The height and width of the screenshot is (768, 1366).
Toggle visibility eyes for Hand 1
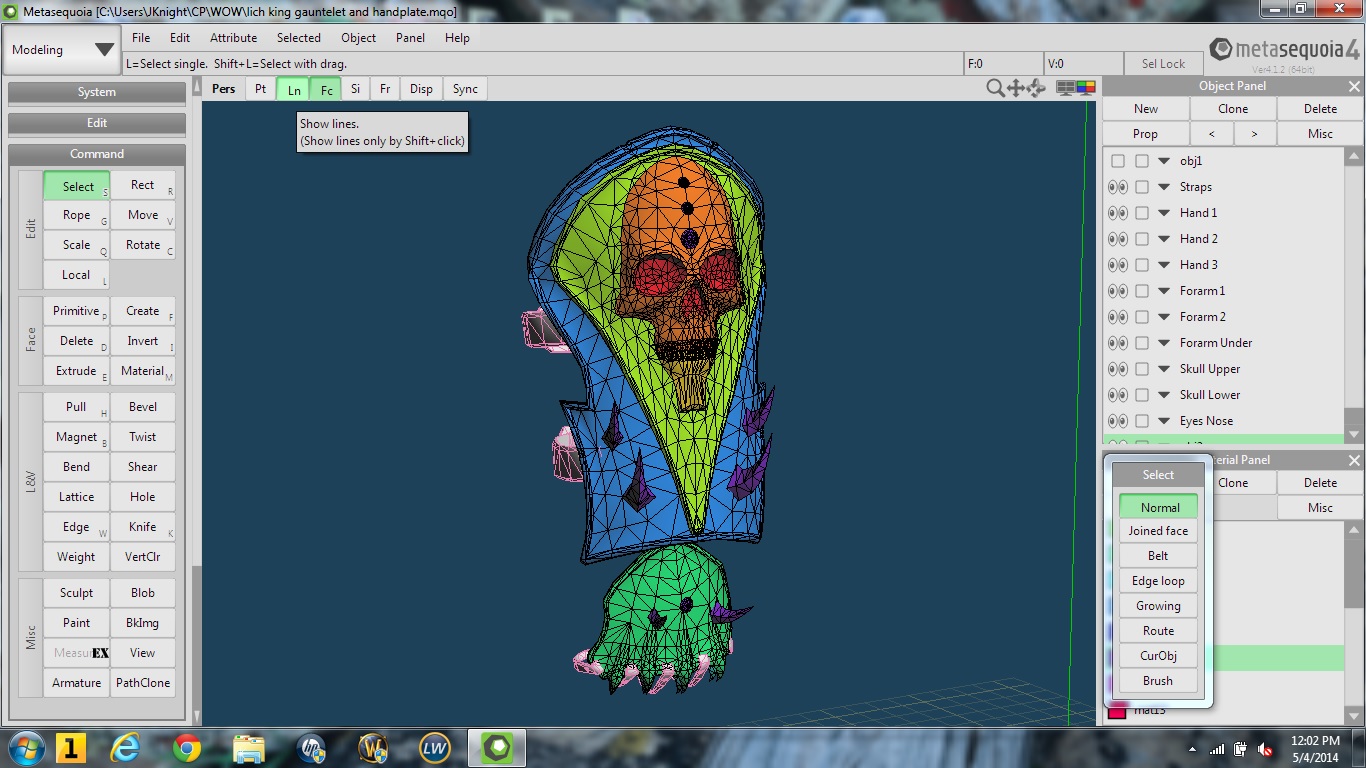click(x=1117, y=213)
